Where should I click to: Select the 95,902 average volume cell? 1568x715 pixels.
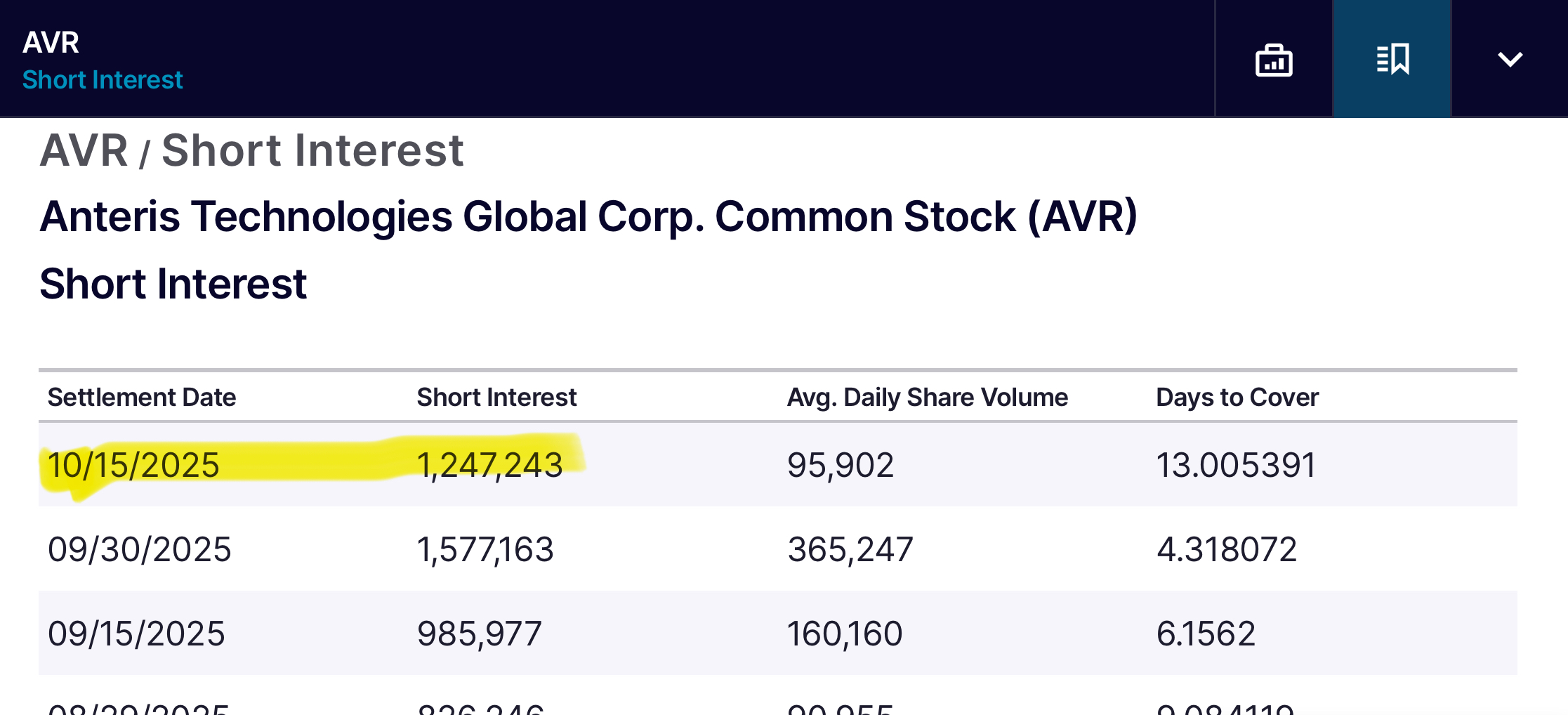[841, 465]
